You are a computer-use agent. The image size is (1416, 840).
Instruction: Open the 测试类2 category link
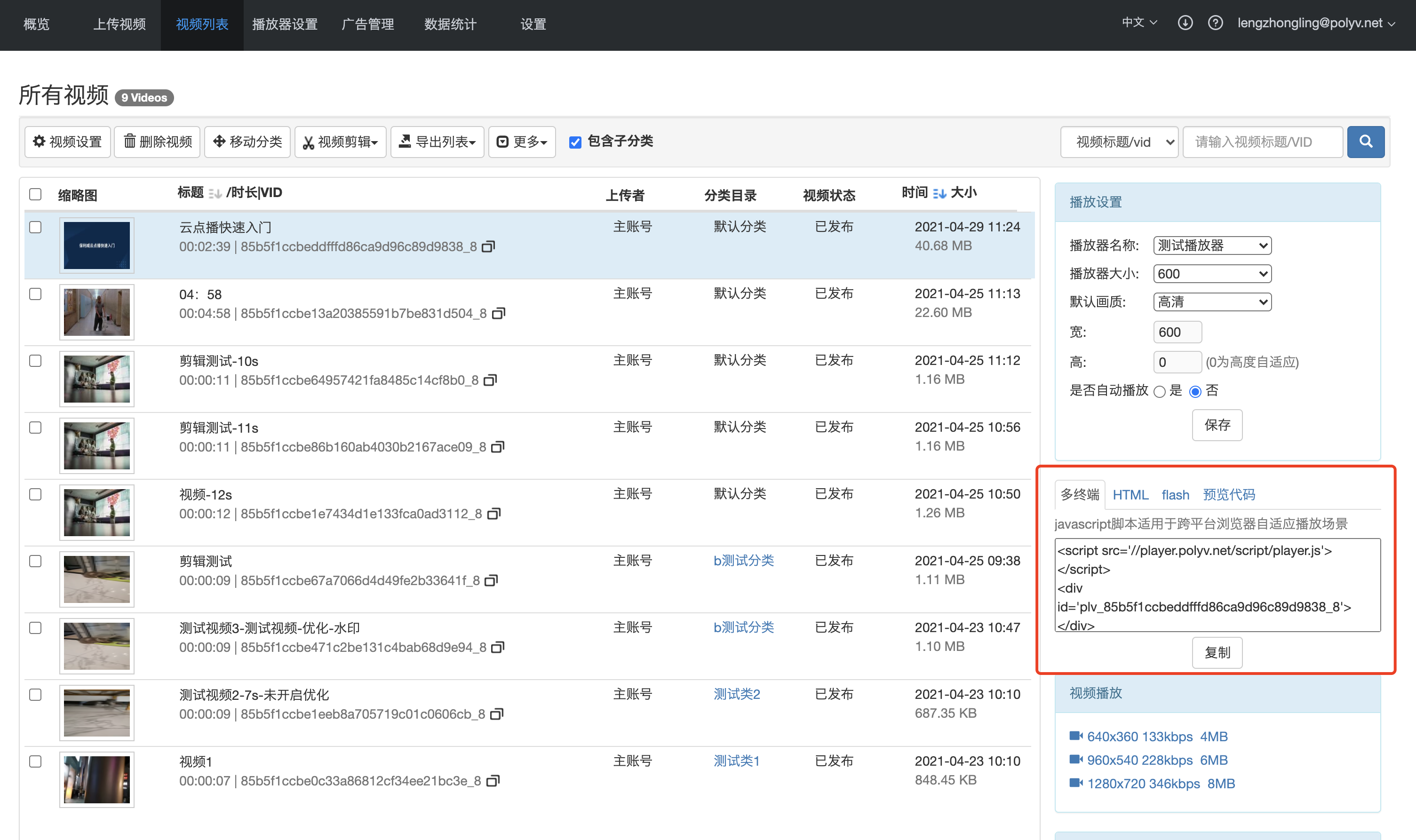737,694
